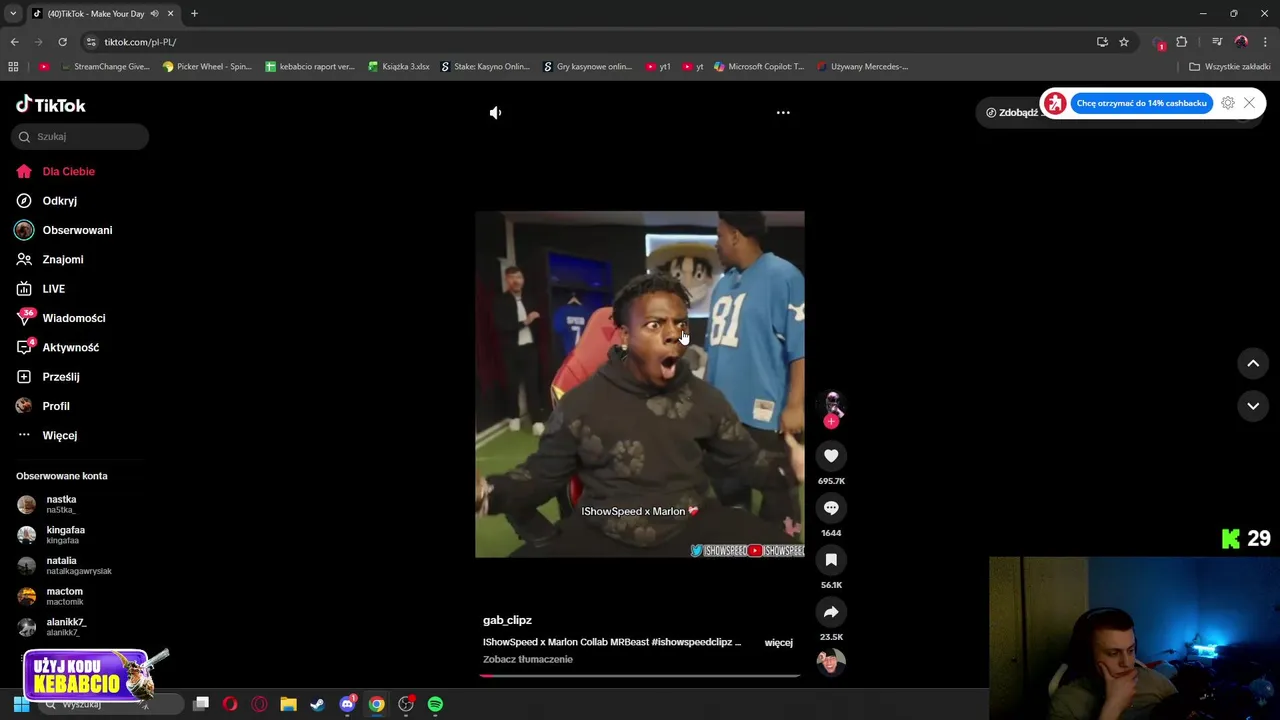This screenshot has width=1280, height=720.
Task: Open the Chrome three-dot menu
Action: click(x=1264, y=42)
